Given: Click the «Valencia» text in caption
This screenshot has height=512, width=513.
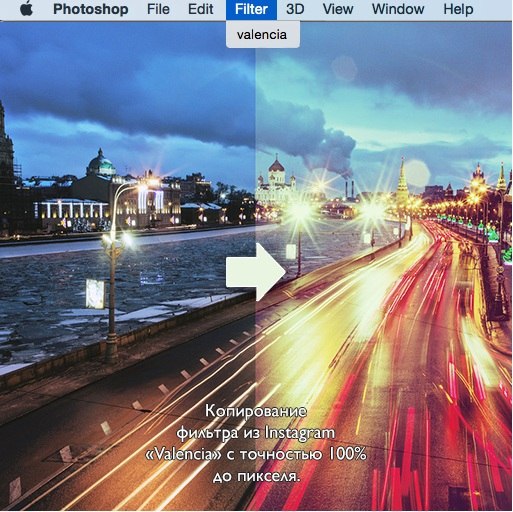Looking at the screenshot, I should (183, 454).
